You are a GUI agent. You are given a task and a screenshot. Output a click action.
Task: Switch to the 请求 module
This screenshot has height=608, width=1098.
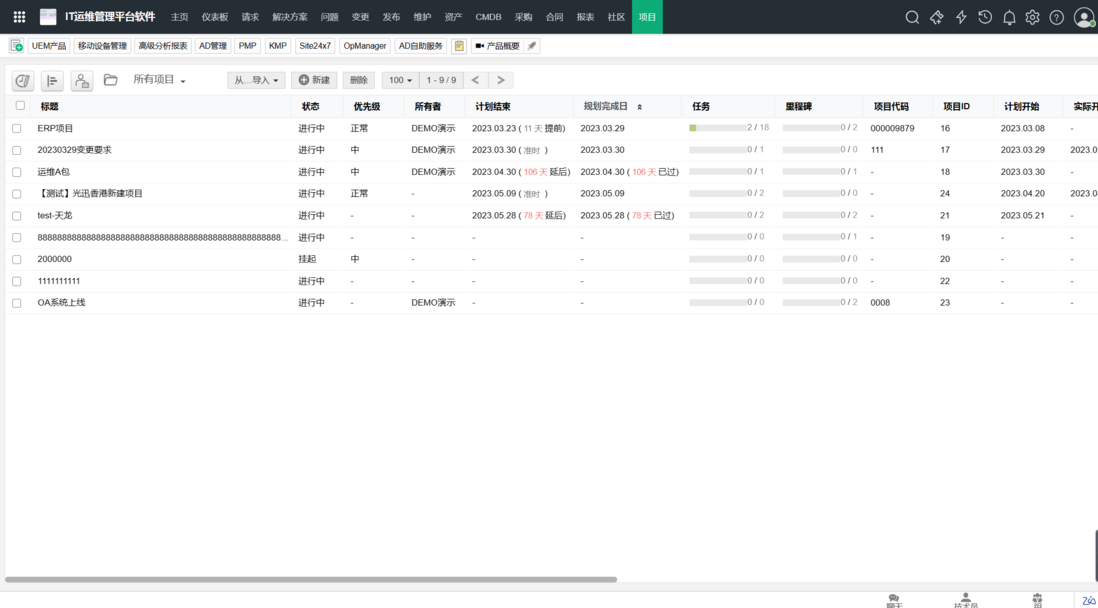(x=250, y=17)
